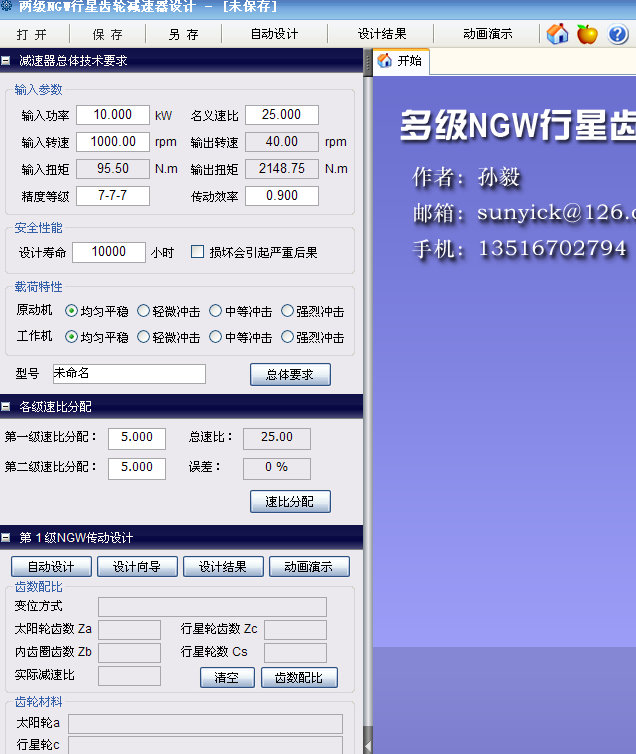636x754 pixels.
Task: Click the 第二级速比分配 field
Action: pos(137,468)
